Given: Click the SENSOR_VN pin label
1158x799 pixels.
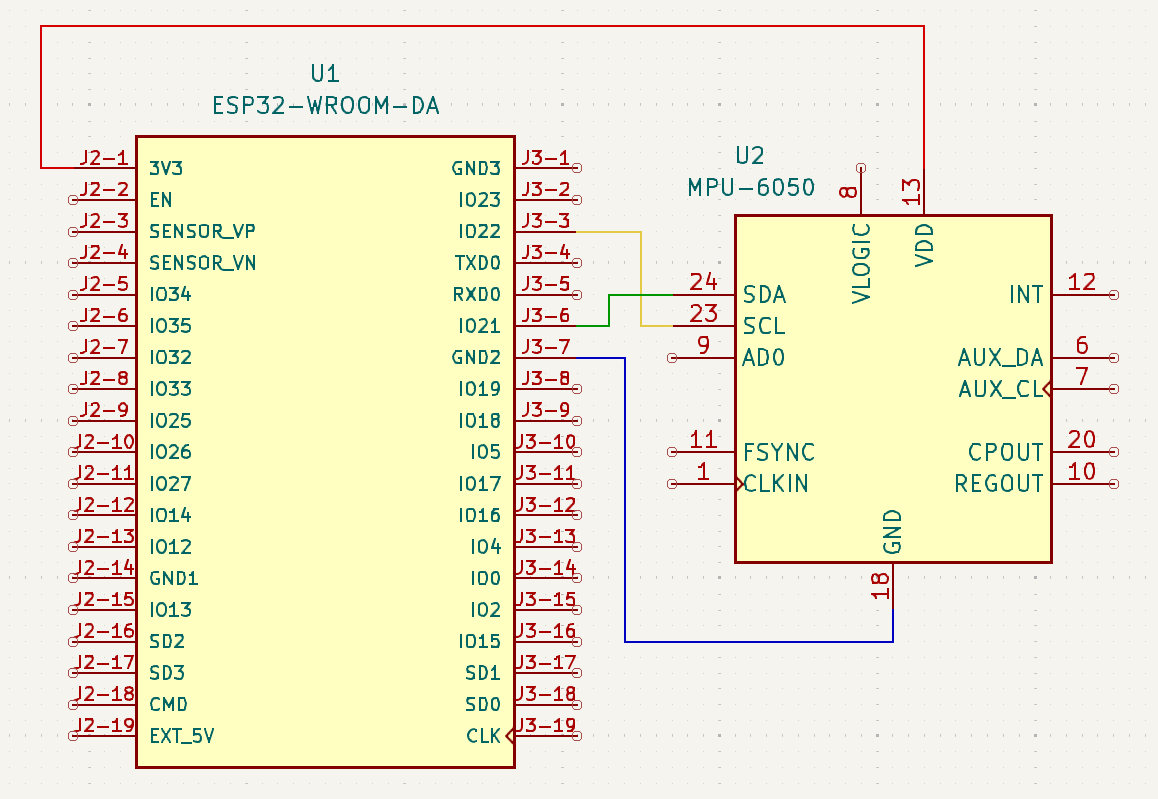Looking at the screenshot, I should pos(202,264).
